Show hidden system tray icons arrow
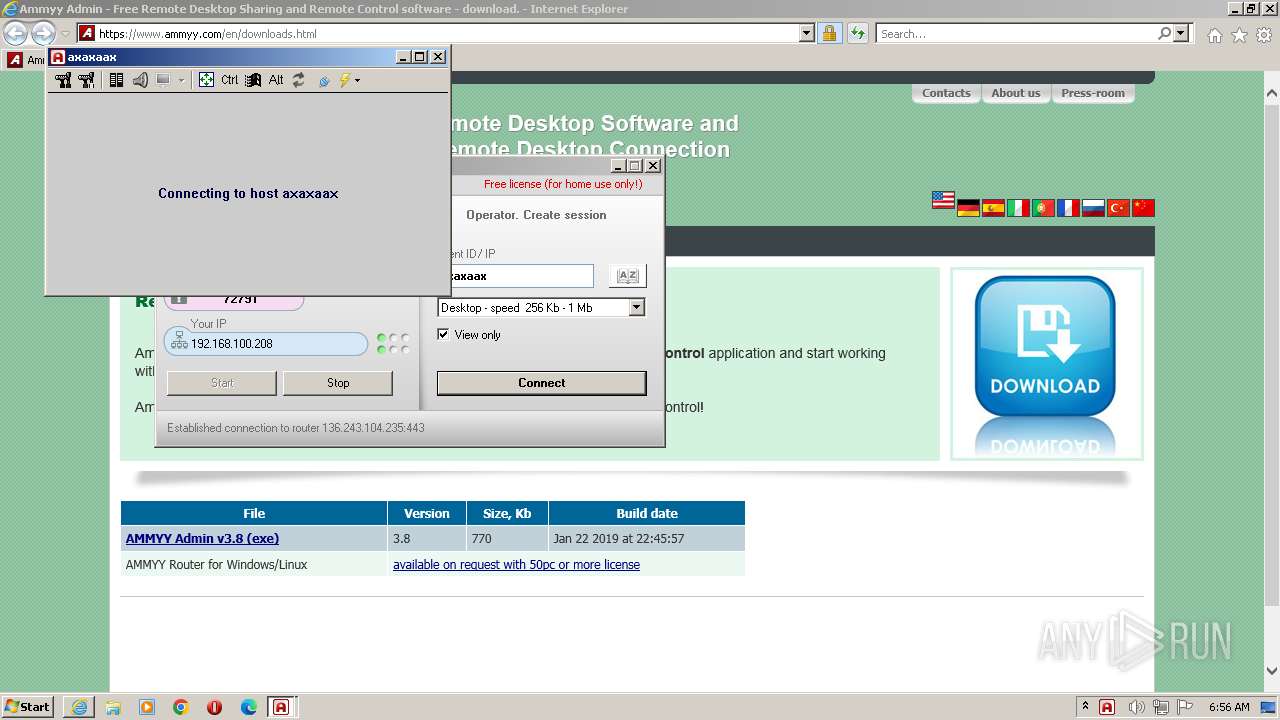 (x=1085, y=707)
